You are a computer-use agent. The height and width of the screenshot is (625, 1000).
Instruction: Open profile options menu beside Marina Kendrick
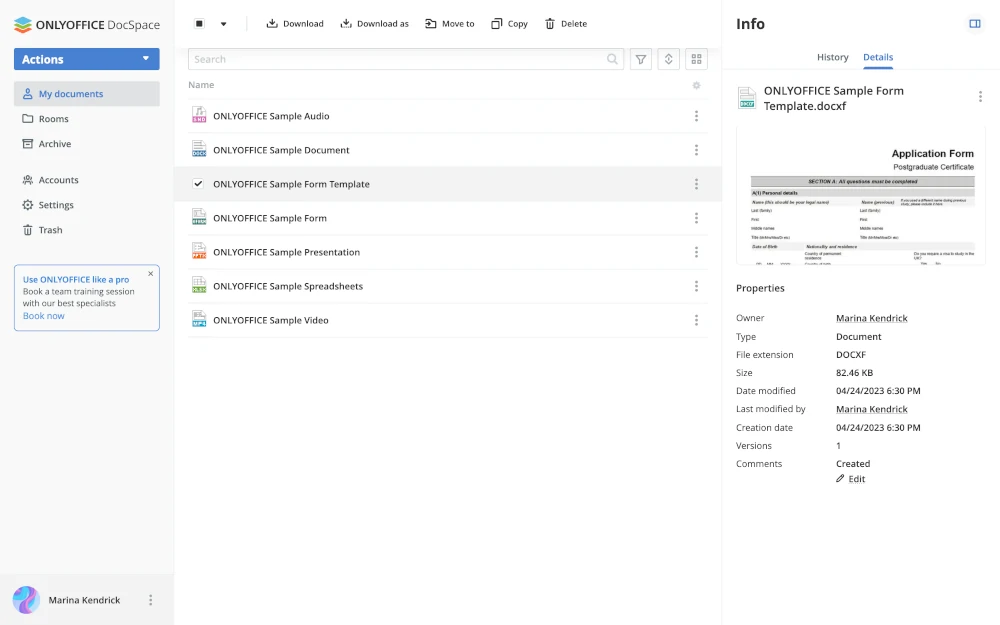(x=151, y=600)
